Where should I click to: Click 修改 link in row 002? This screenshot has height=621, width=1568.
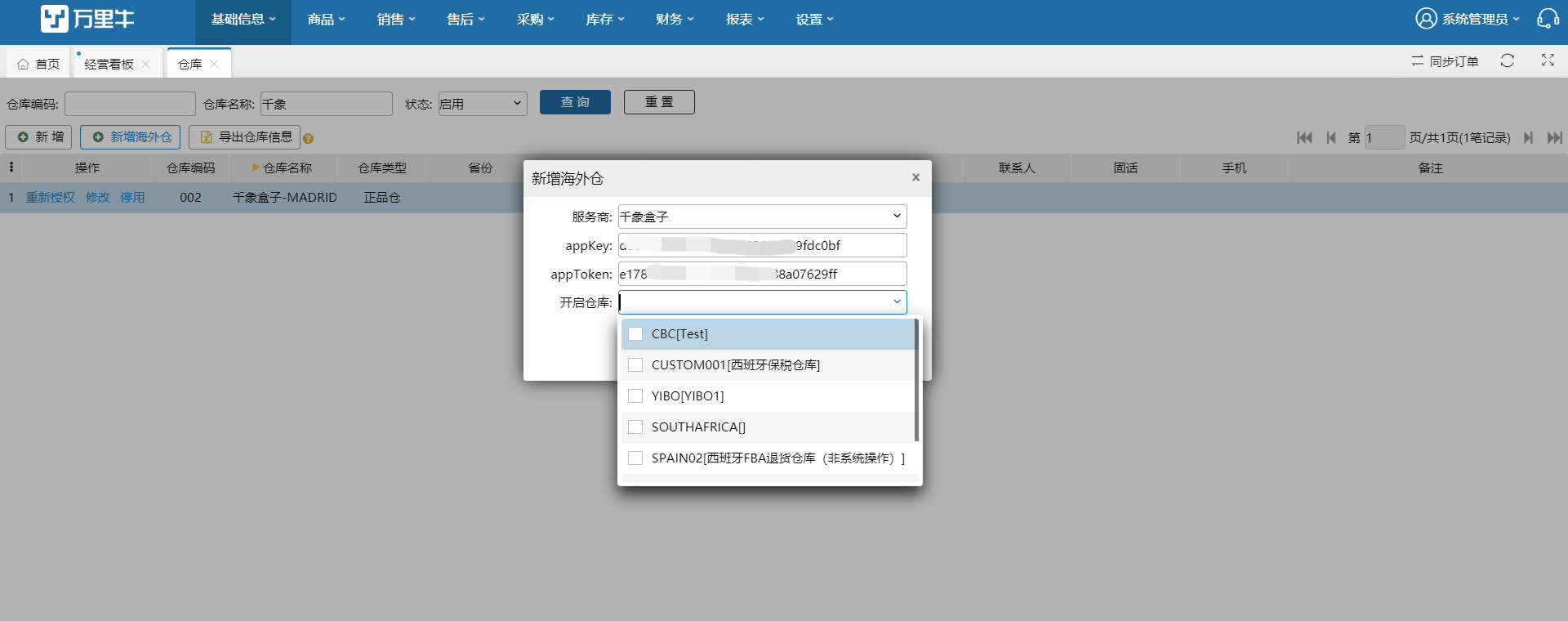[98, 197]
